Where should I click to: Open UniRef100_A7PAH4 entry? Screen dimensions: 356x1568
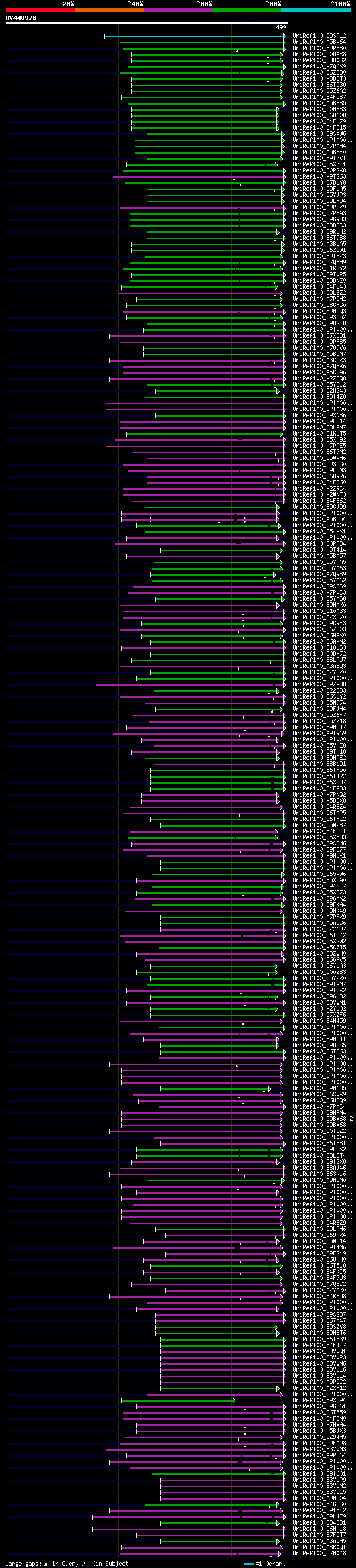point(319,146)
